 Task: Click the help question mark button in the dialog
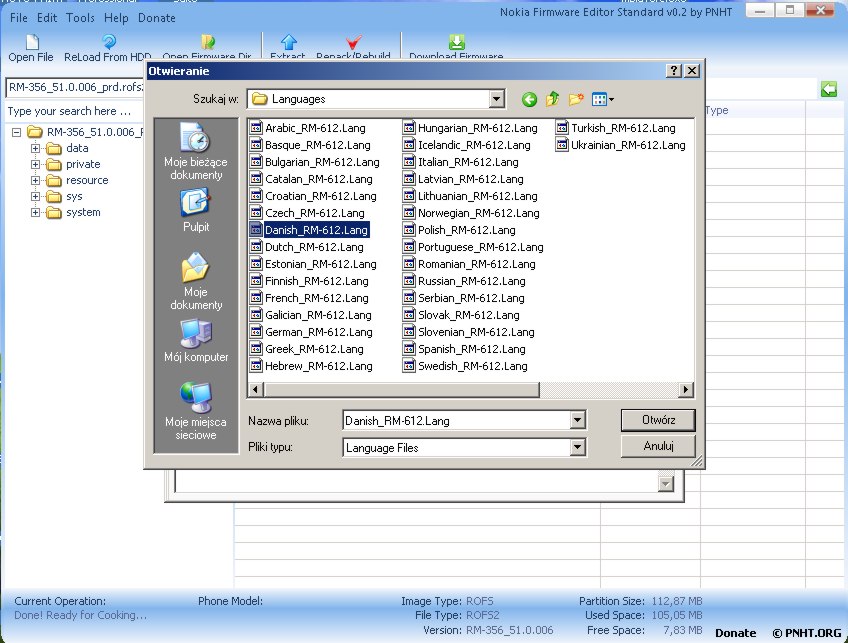(674, 71)
